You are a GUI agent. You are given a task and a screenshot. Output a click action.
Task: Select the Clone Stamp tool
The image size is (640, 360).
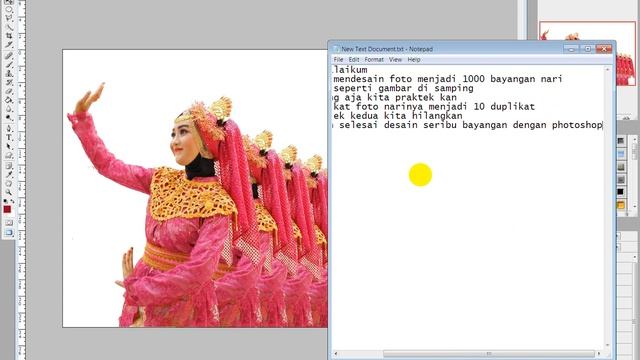pyautogui.click(x=9, y=73)
